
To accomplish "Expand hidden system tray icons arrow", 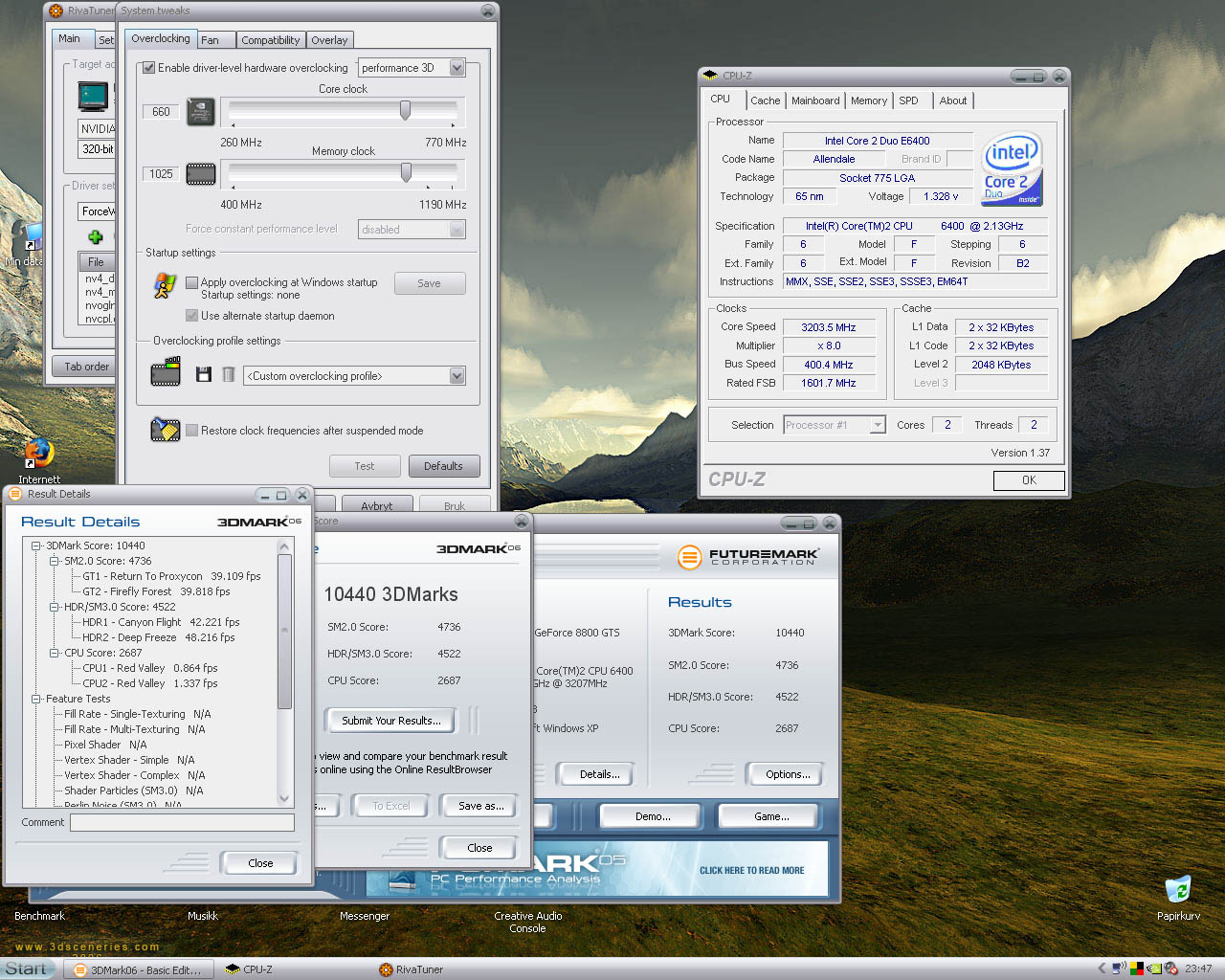I will pos(1102,969).
